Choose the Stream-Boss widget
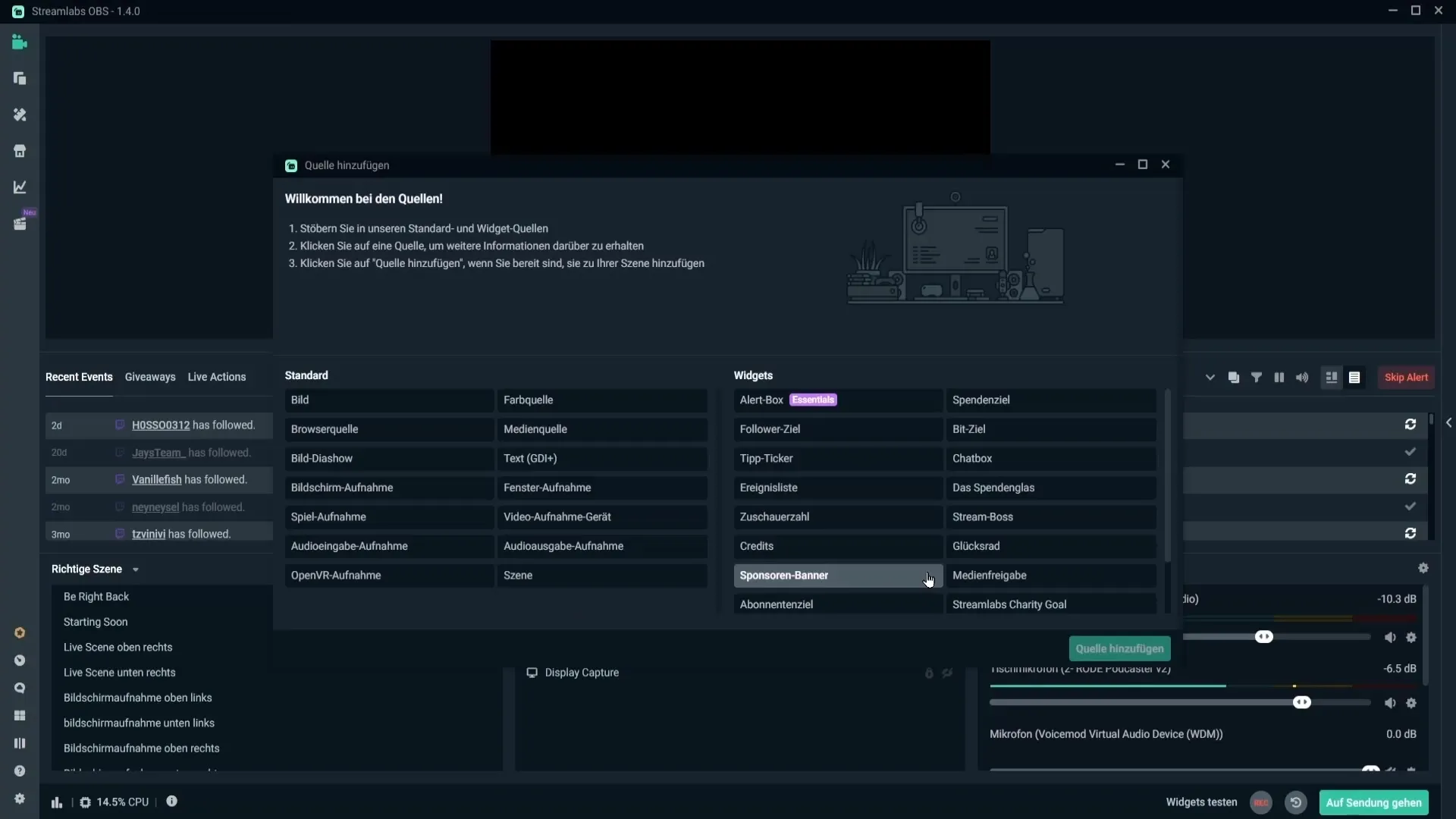This screenshot has width=1456, height=819. [x=1051, y=517]
